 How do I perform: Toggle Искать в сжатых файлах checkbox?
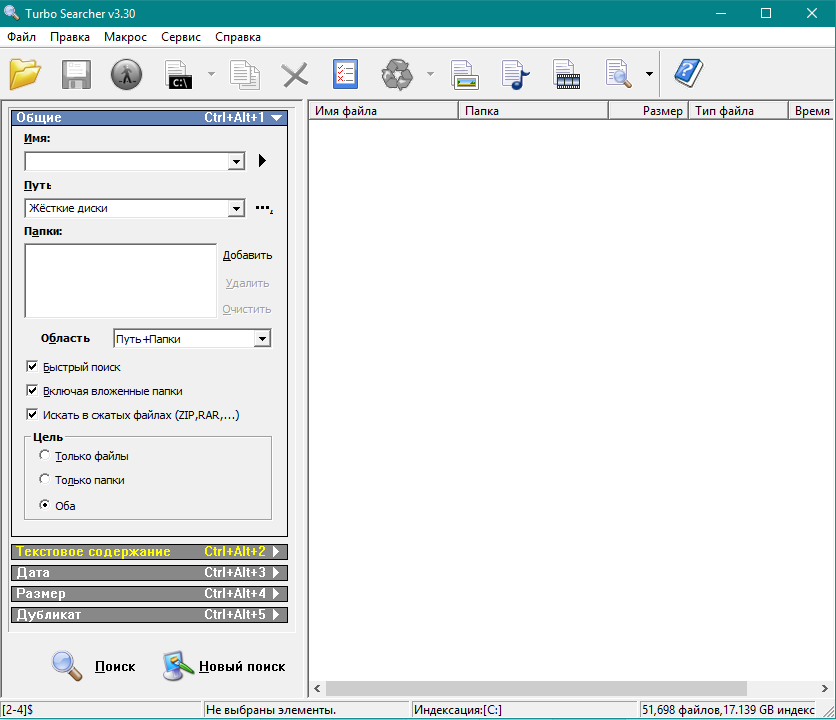(32, 414)
